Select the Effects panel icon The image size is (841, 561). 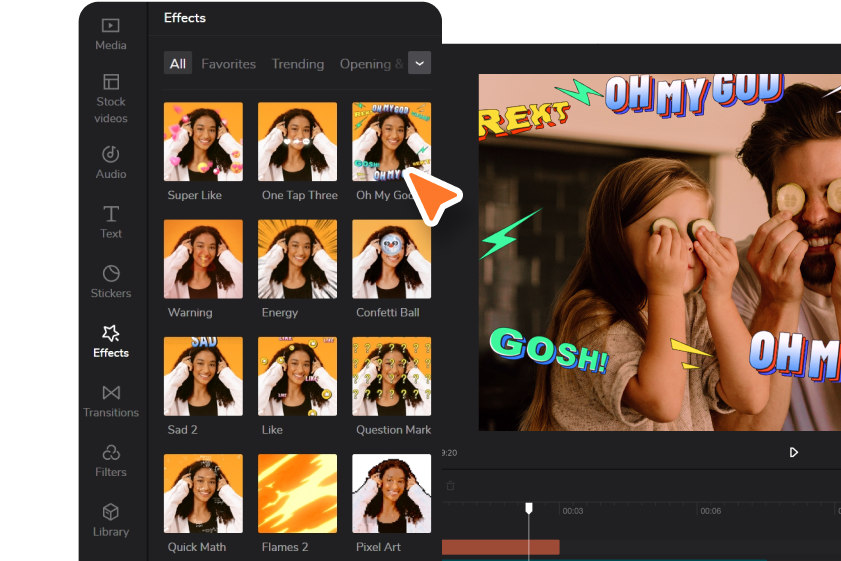(x=110, y=341)
